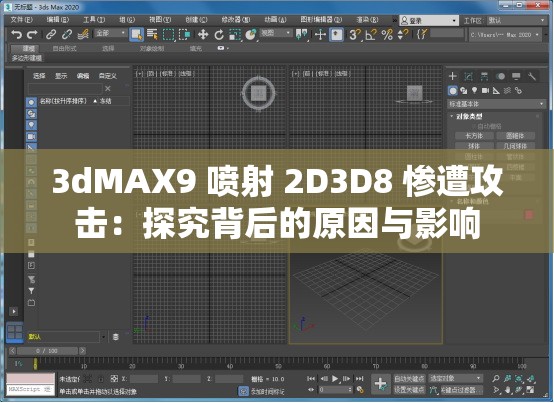Activate the Select and Scale tool
The image size is (554, 403).
(x=235, y=35)
